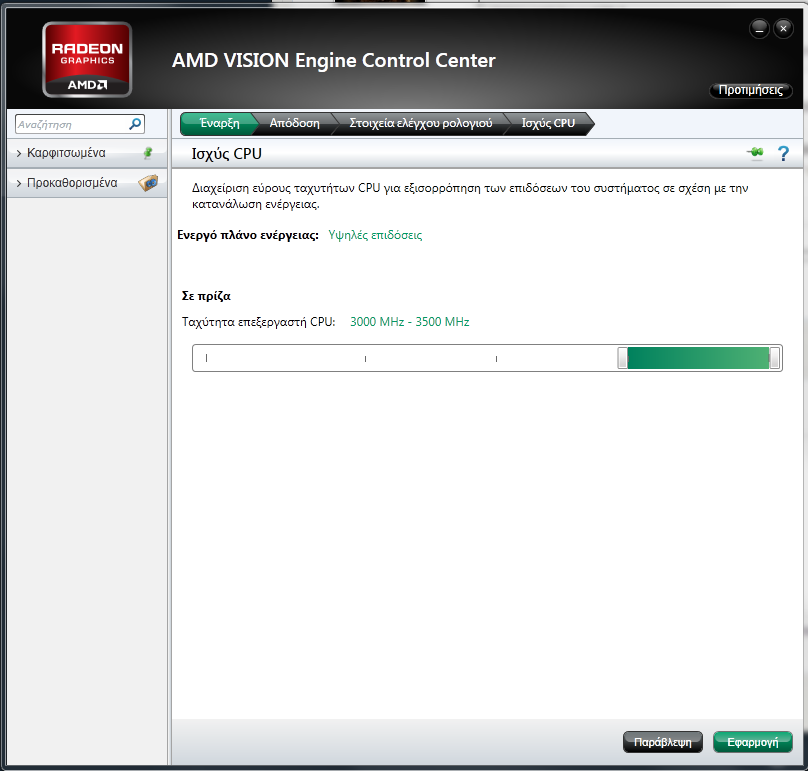Click the maximum CPU speed slider handle
Viewport: 808px width, 771px height.
(x=774, y=358)
